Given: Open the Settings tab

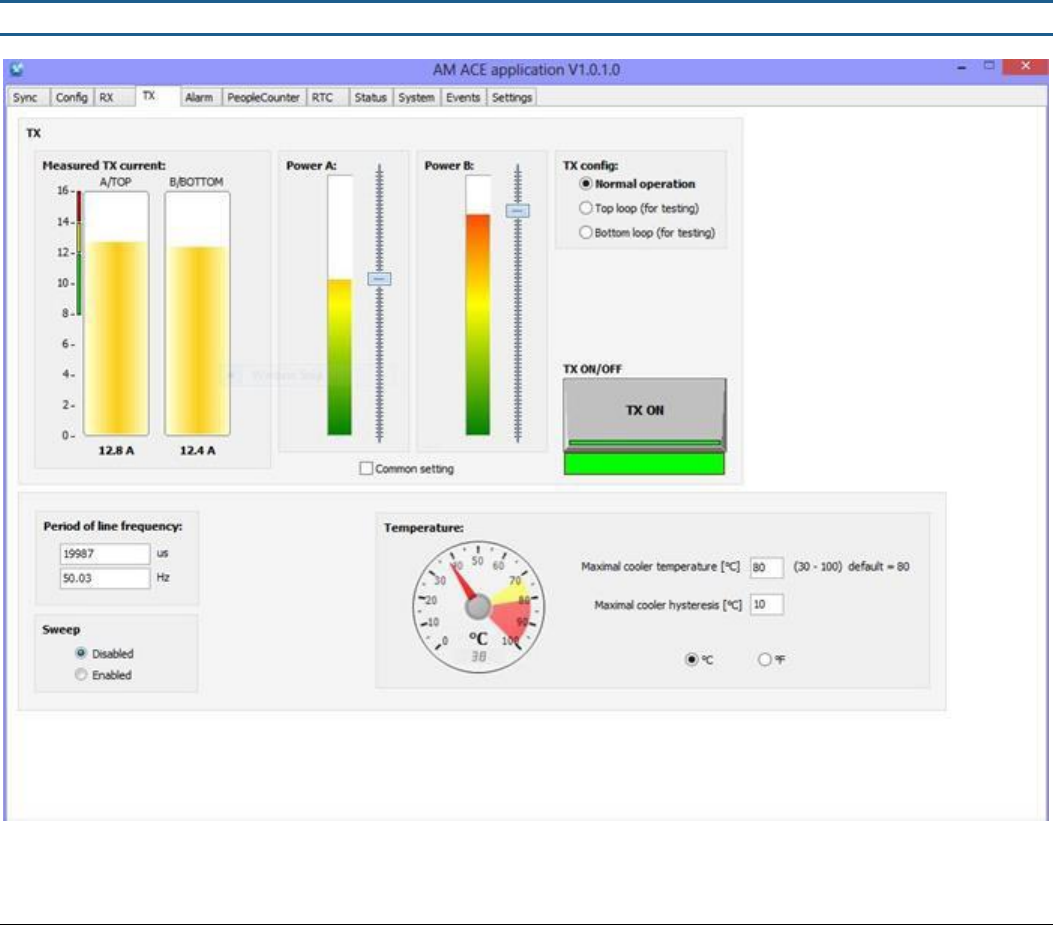Looking at the screenshot, I should pyautogui.click(x=512, y=97).
